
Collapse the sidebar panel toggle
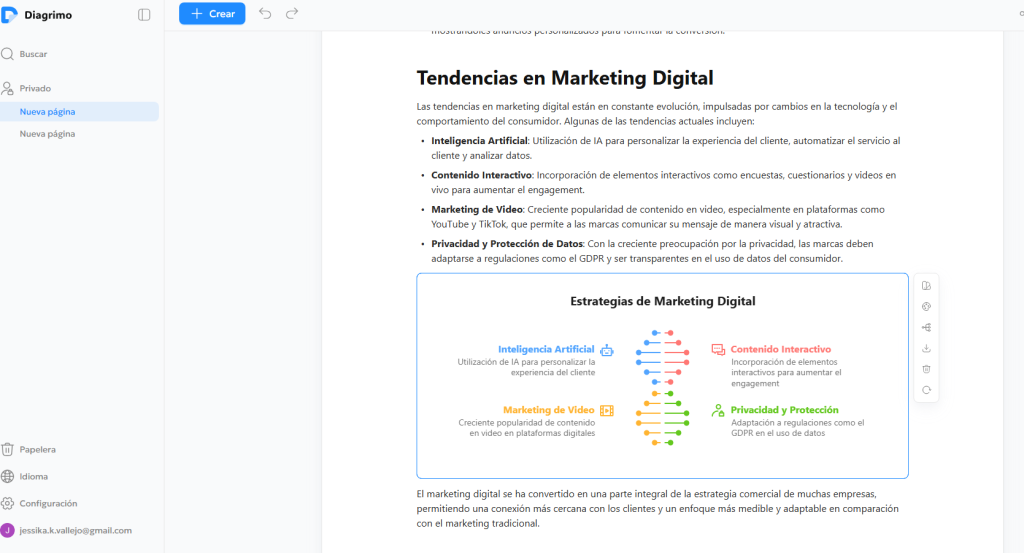[x=144, y=15]
